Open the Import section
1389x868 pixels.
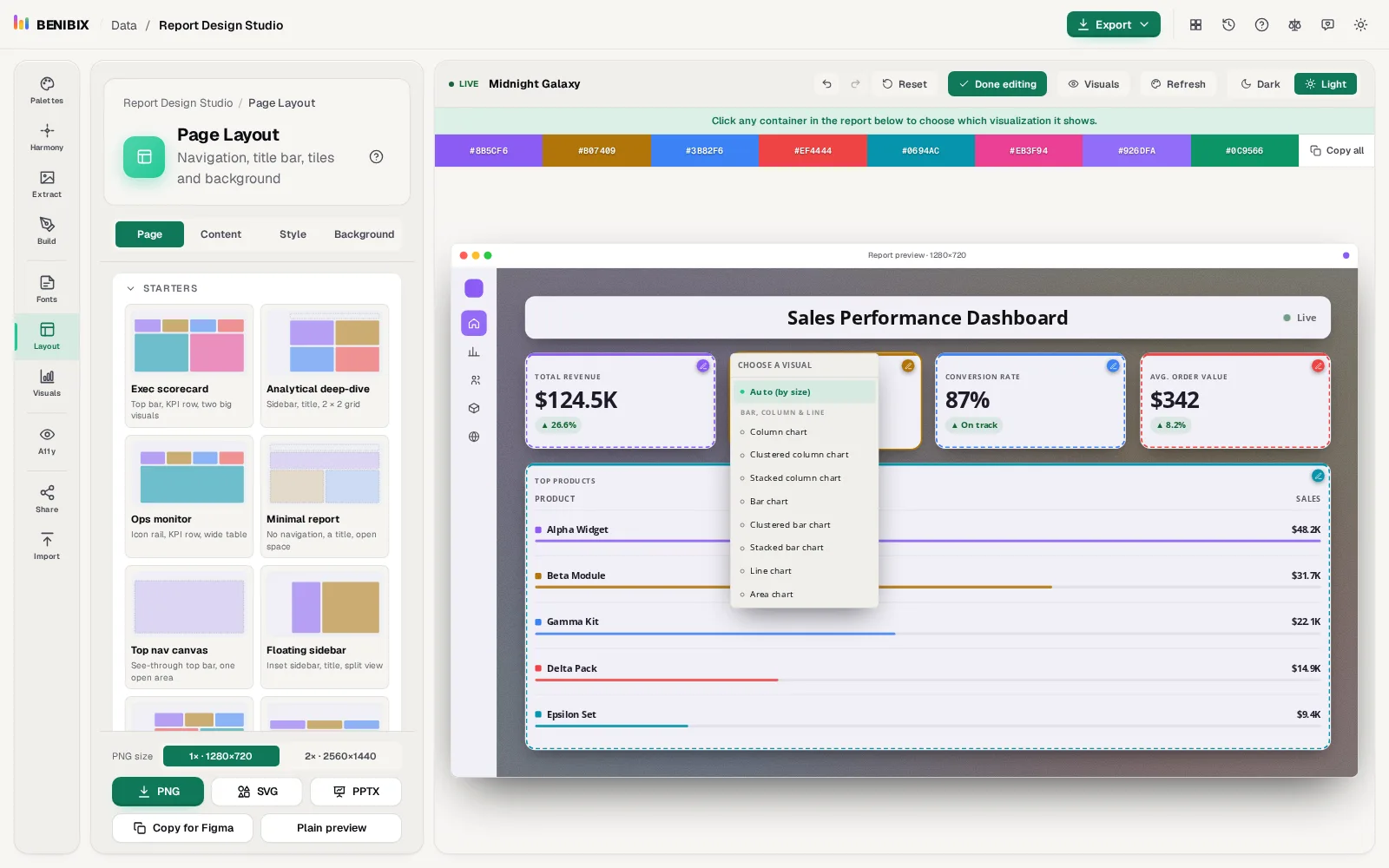[47, 546]
